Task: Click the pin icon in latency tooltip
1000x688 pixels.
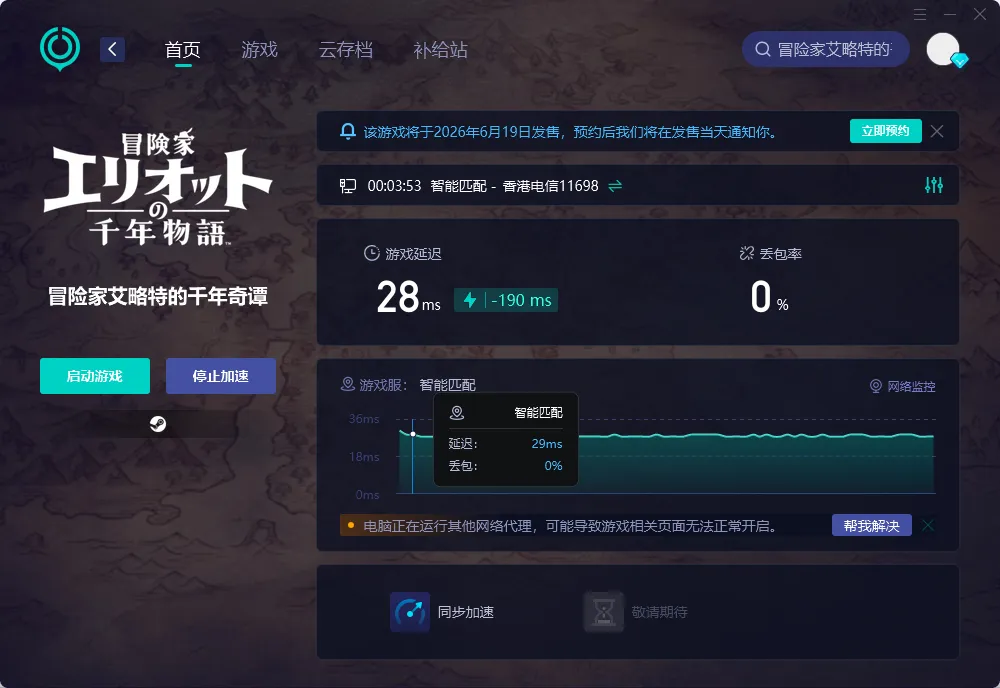Action: [x=457, y=413]
